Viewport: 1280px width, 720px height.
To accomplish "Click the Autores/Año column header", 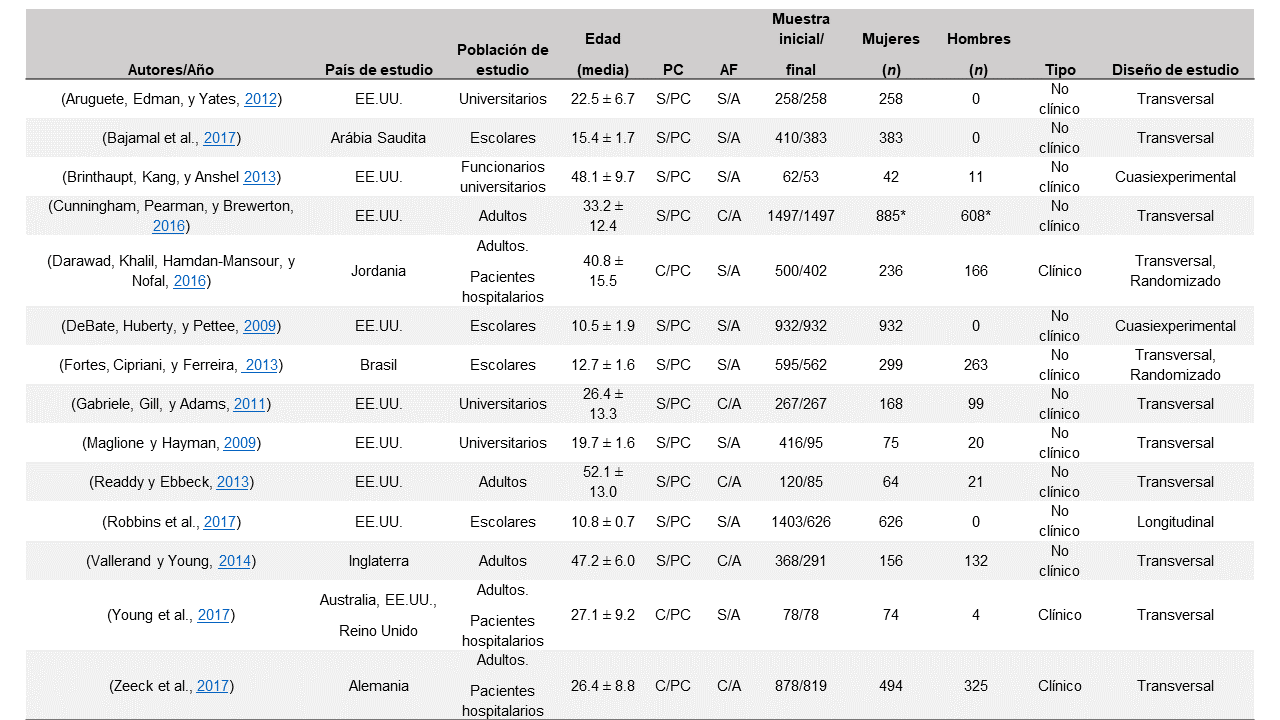I will 171,70.
